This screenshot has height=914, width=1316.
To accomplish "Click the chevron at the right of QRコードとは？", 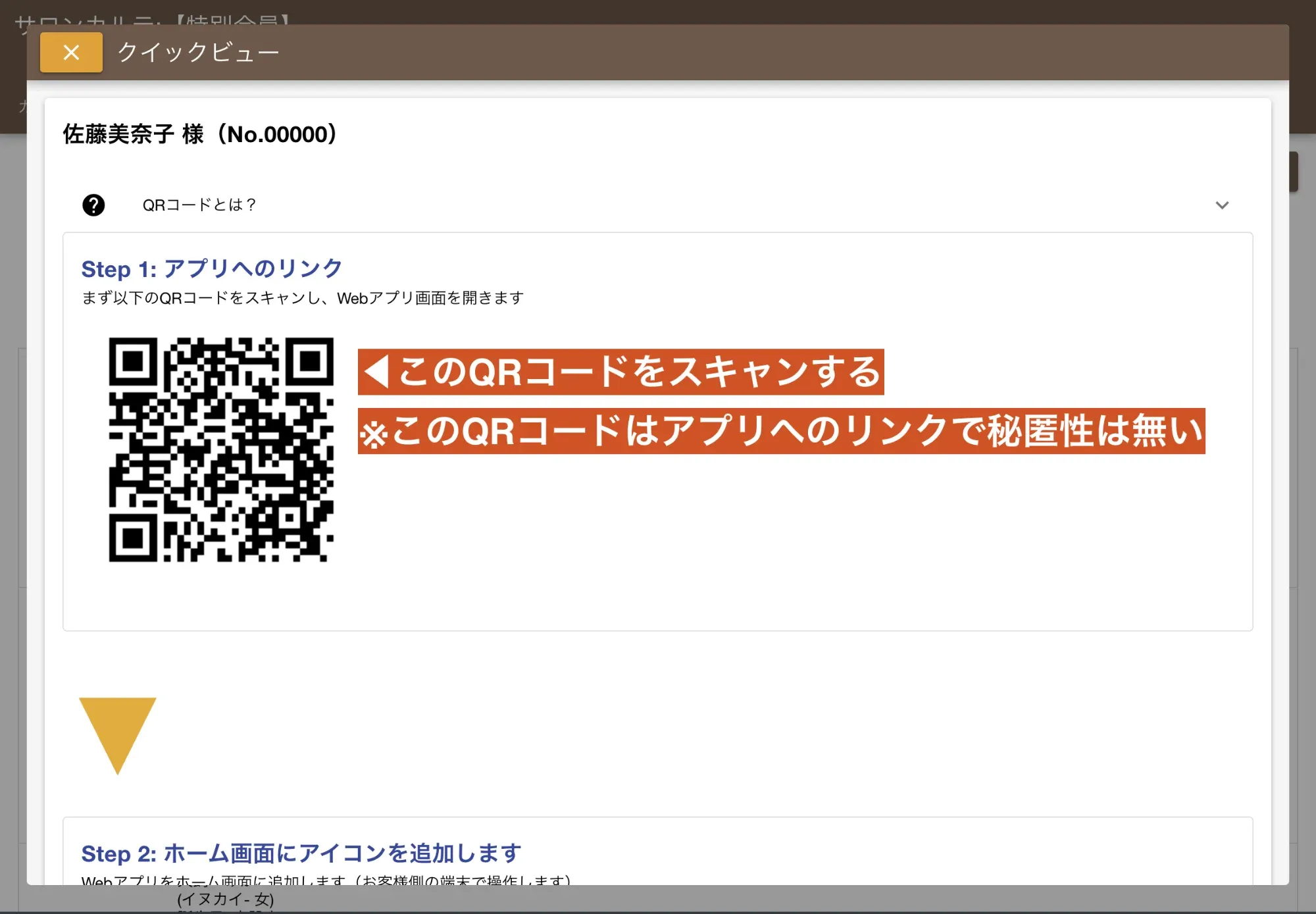I will pos(1223,205).
